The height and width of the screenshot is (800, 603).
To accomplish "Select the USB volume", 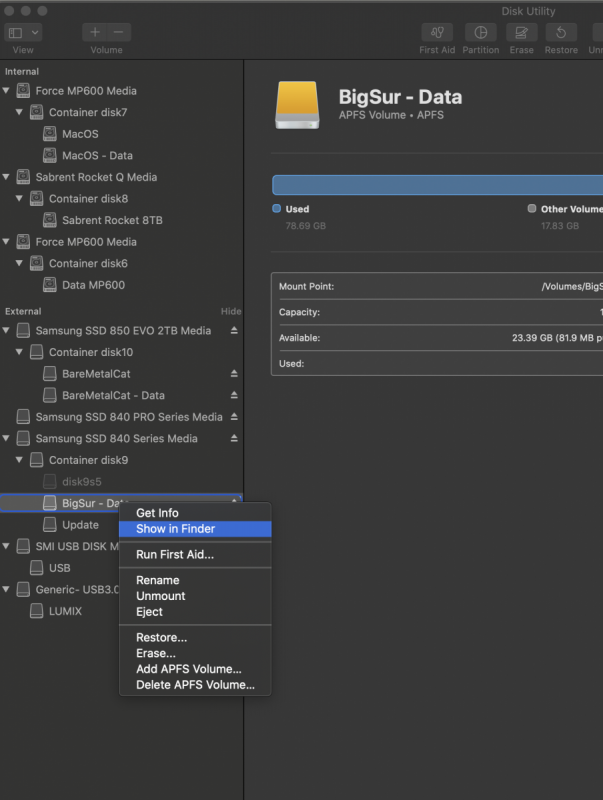I will [x=60, y=568].
